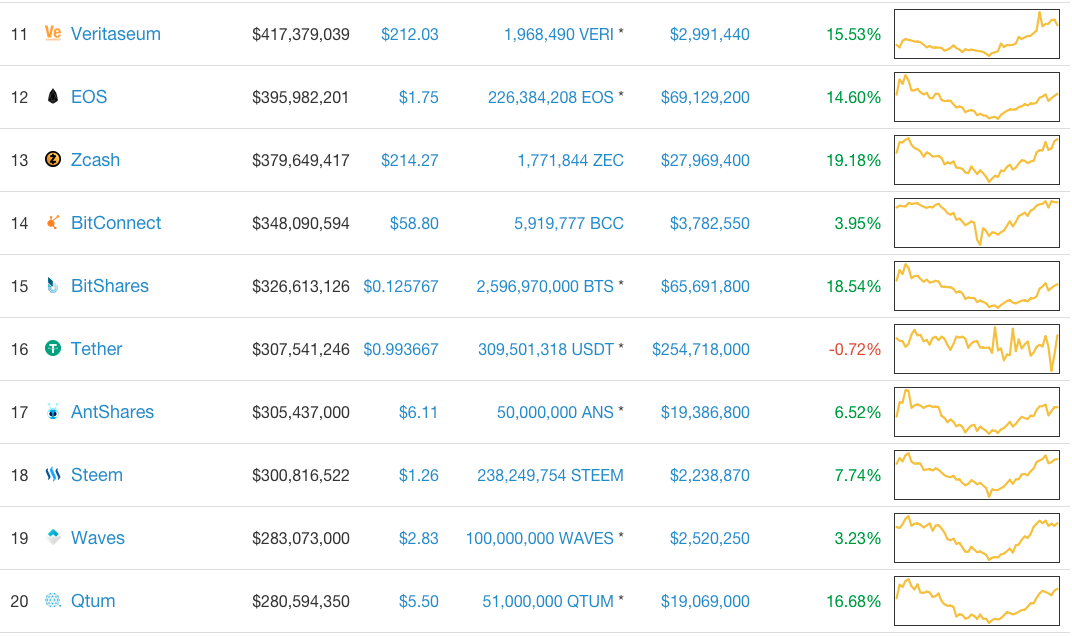
Task: Click BitShares volume $65,691,800
Action: pos(705,286)
